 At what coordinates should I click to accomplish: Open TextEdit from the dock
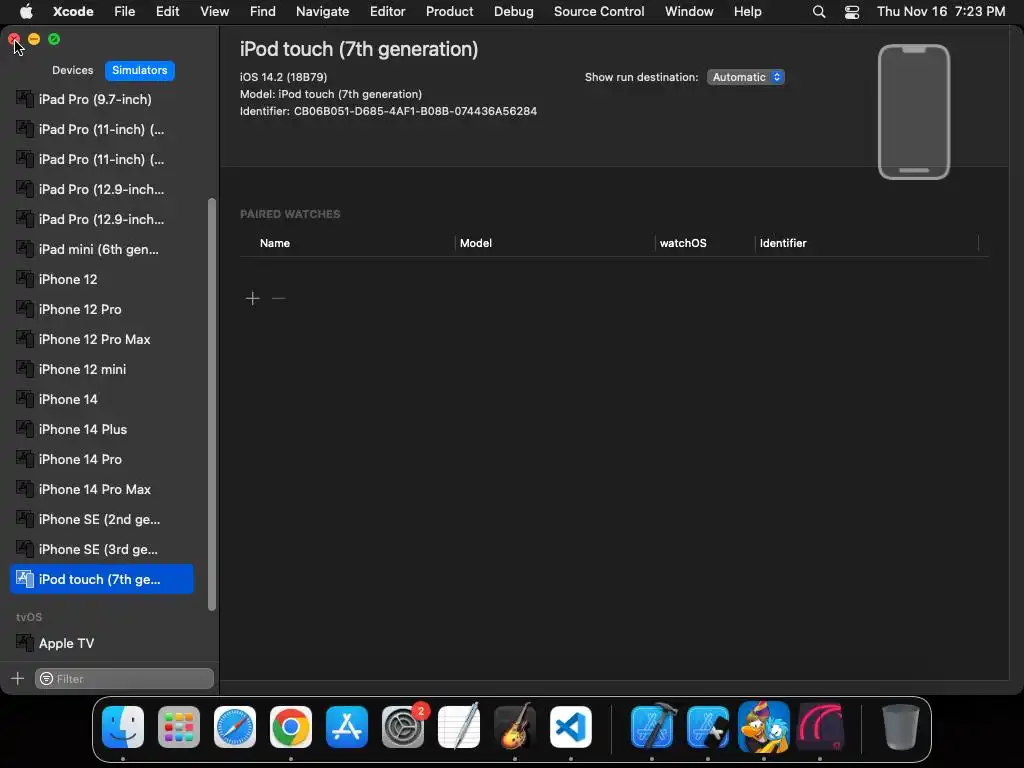(x=459, y=727)
